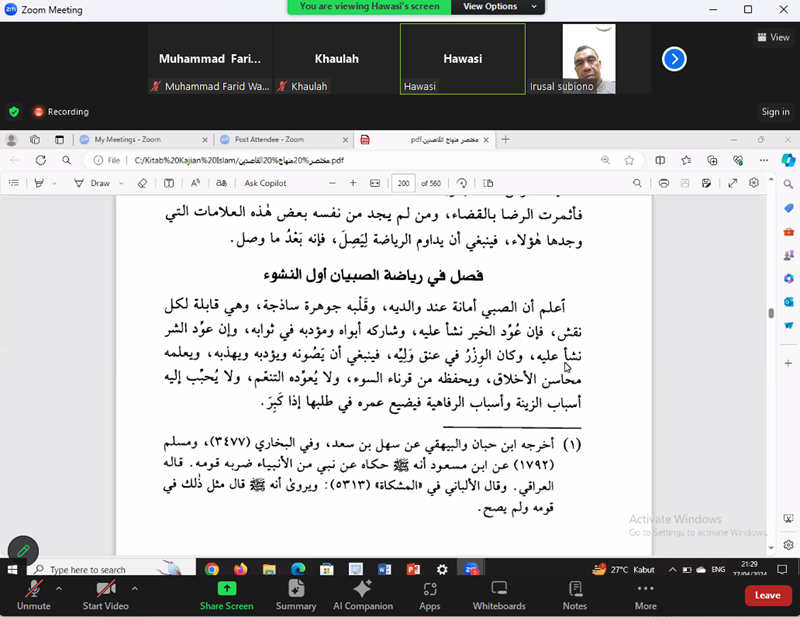Expand audio options arrow beside Unmute
The width and height of the screenshot is (800, 617).
pos(59,588)
